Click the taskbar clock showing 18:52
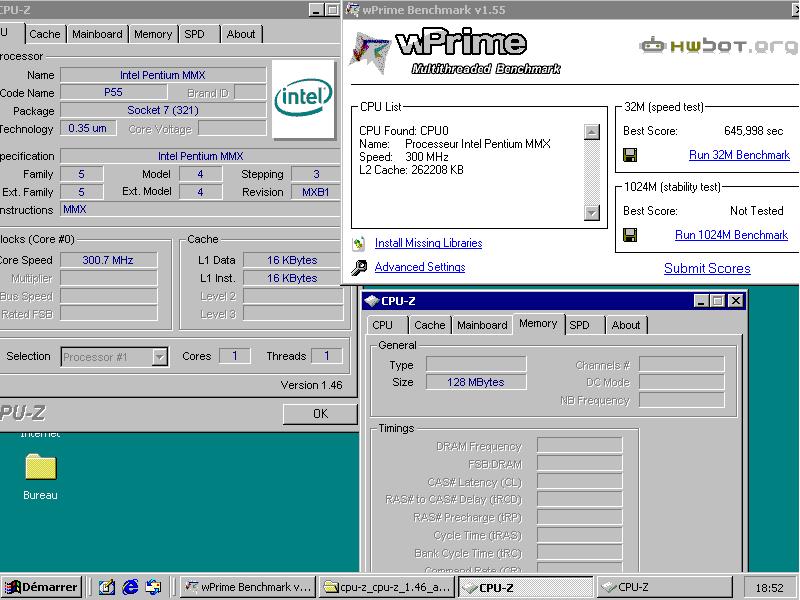Image resolution: width=800 pixels, height=600 pixels. pyautogui.click(x=769, y=588)
